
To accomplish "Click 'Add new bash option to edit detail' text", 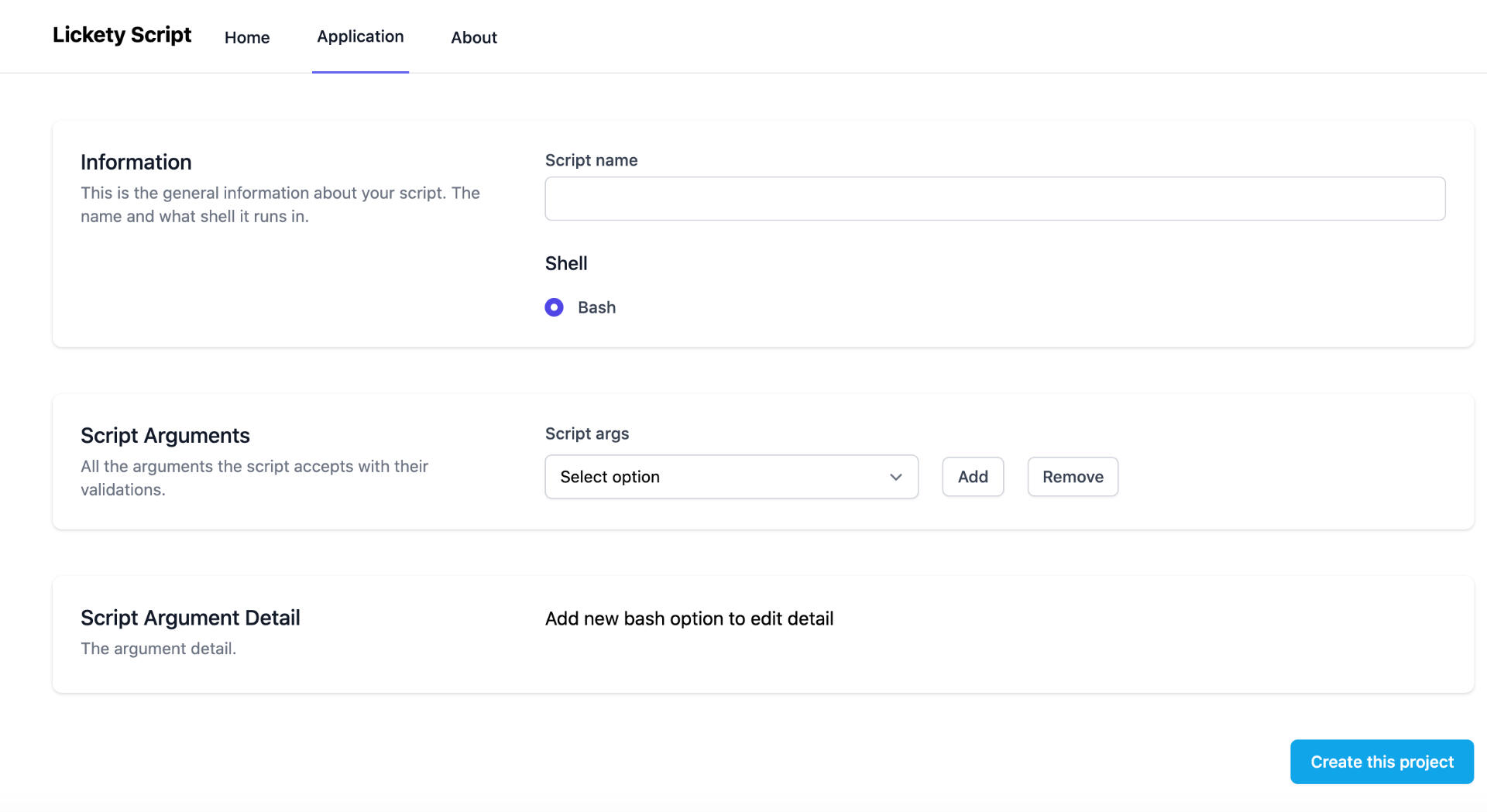I will (689, 618).
